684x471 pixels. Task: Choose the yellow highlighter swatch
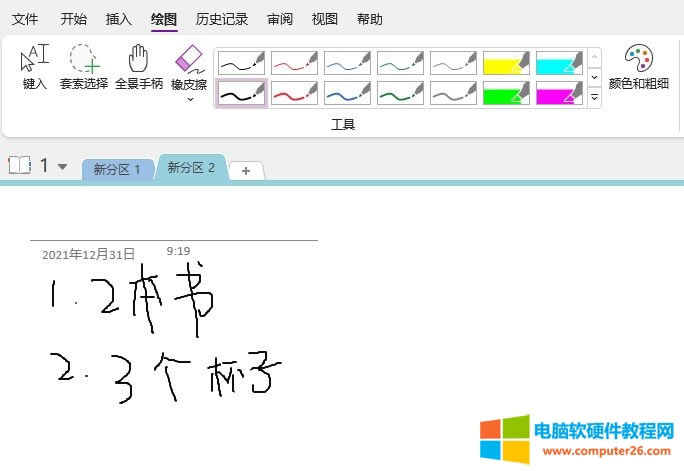[506, 63]
